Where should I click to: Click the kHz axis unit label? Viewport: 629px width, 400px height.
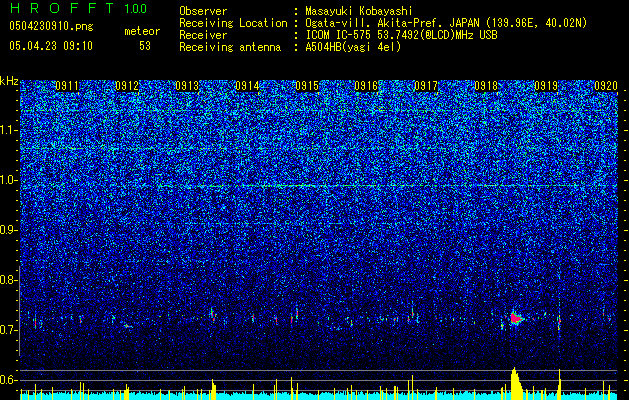pos(9,81)
